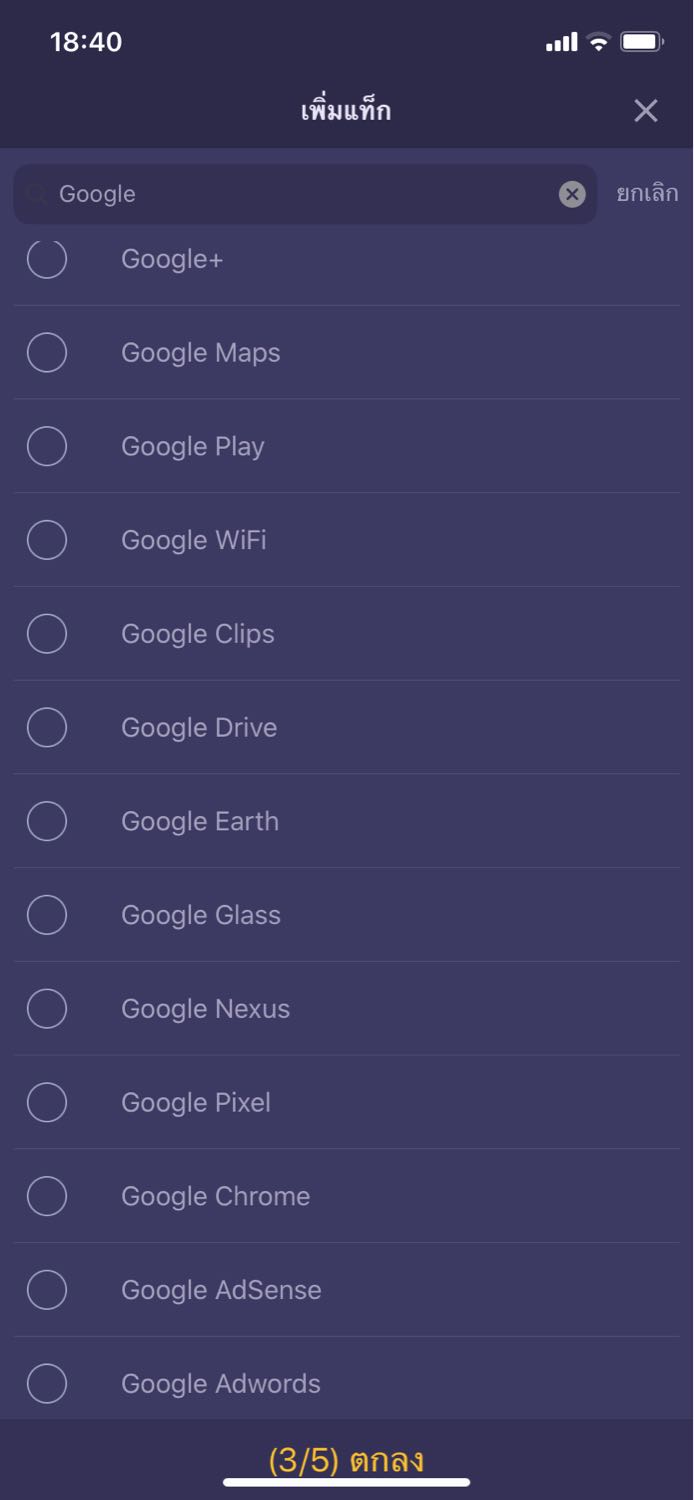Click the Google search input field
The height and width of the screenshot is (1500, 694).
tap(300, 194)
